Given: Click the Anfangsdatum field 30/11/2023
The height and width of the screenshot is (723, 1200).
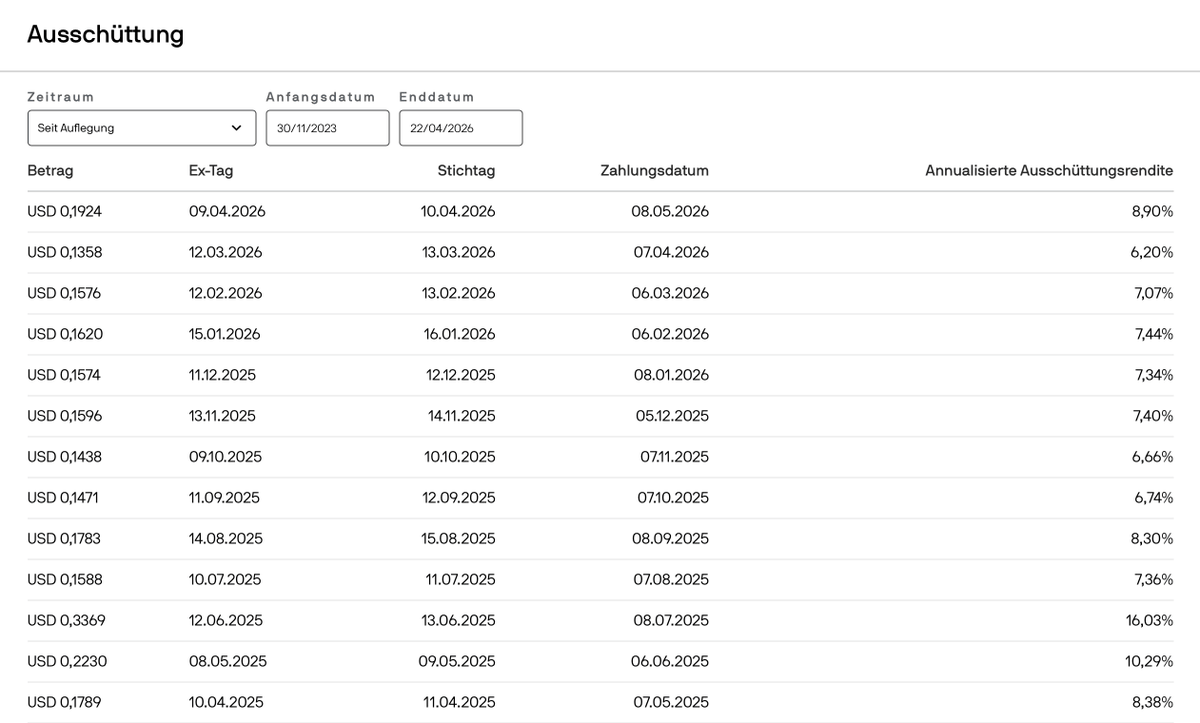Looking at the screenshot, I should (328, 128).
